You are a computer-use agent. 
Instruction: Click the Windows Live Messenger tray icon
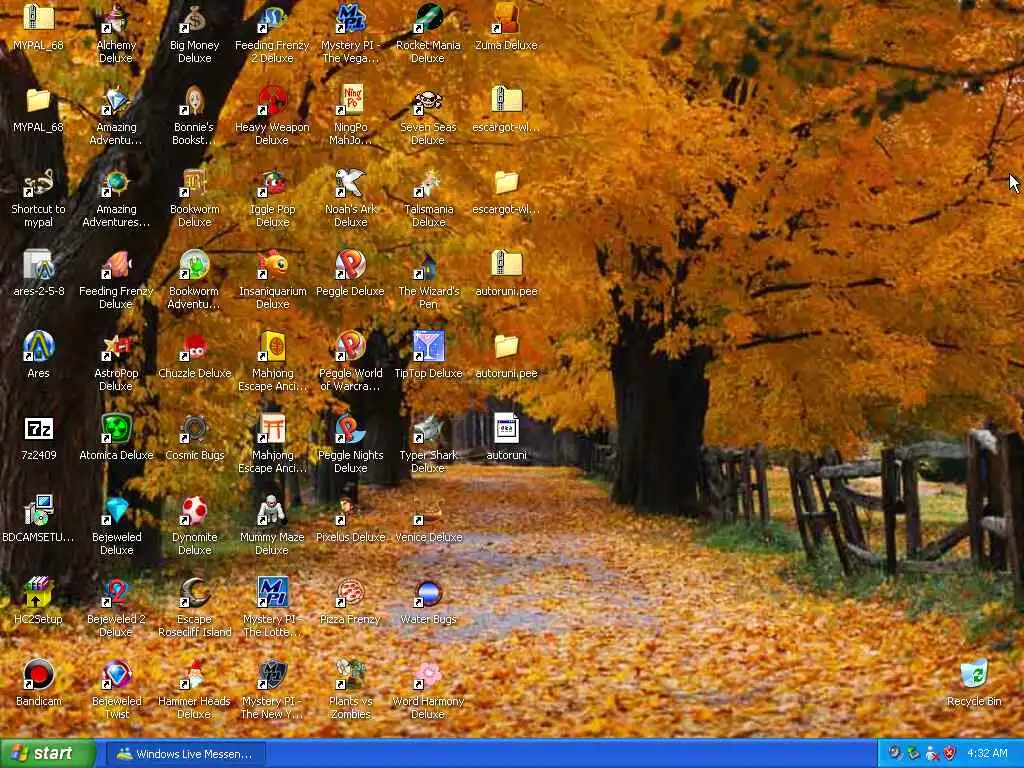coord(931,754)
